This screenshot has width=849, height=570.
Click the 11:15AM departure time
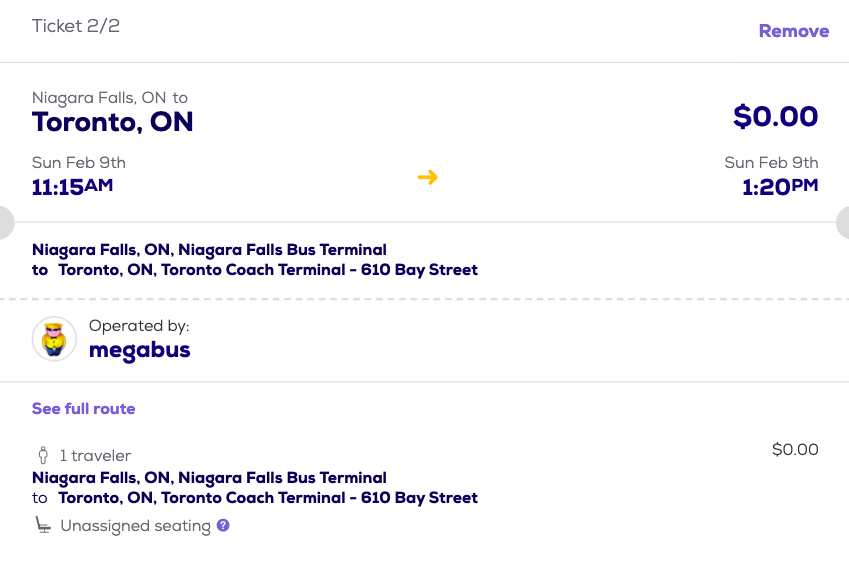pos(72,186)
